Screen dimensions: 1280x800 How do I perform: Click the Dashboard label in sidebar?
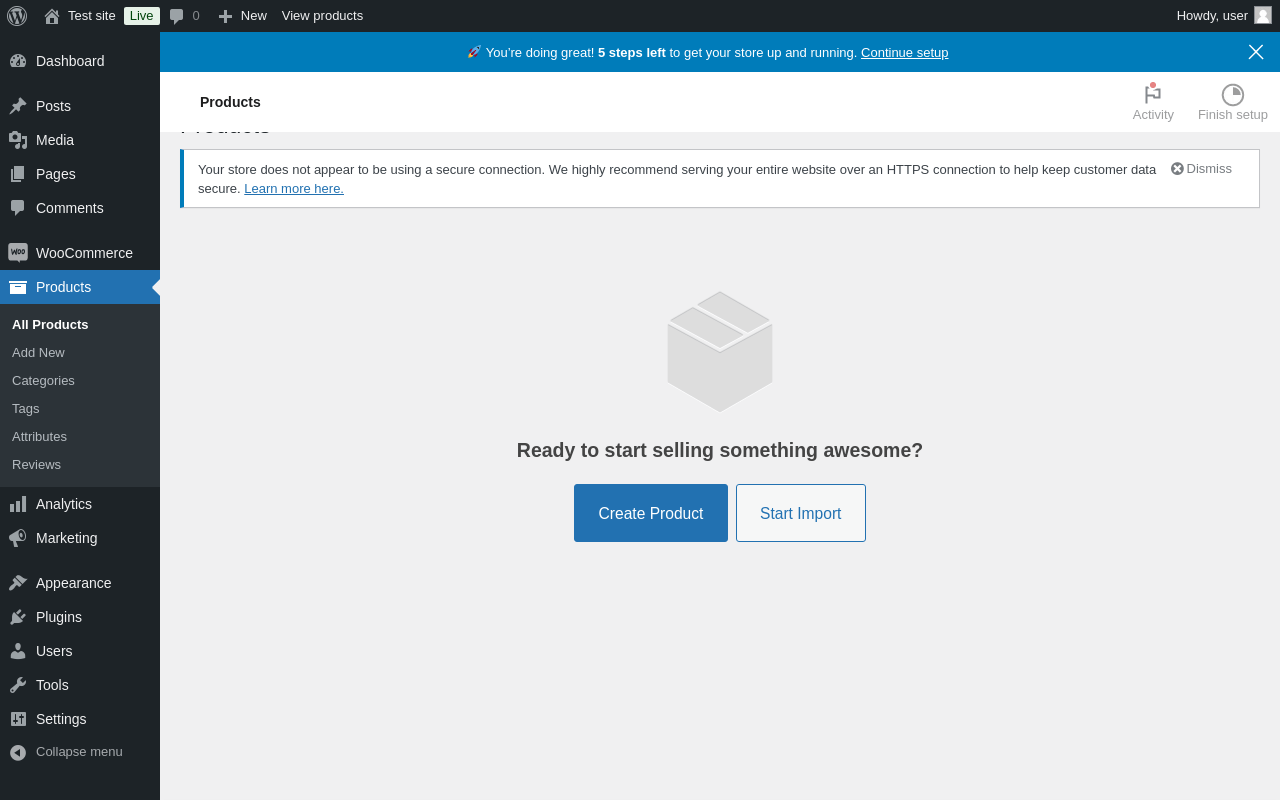click(70, 61)
